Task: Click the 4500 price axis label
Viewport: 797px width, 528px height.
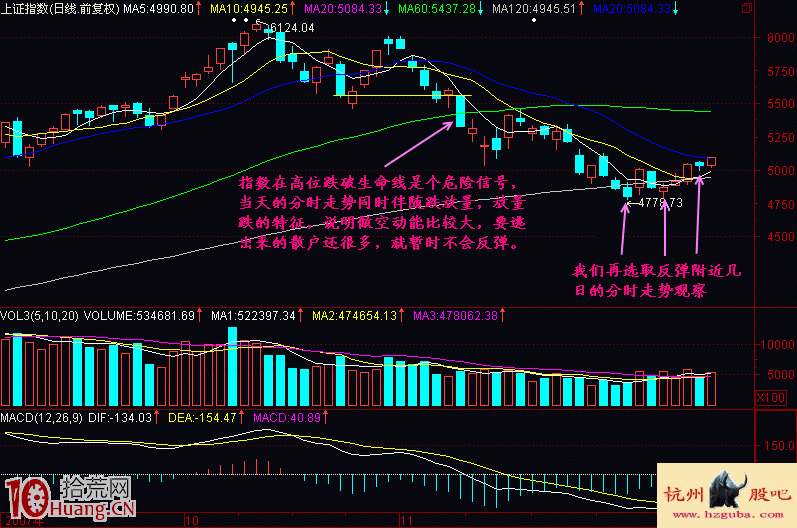Action: click(781, 237)
